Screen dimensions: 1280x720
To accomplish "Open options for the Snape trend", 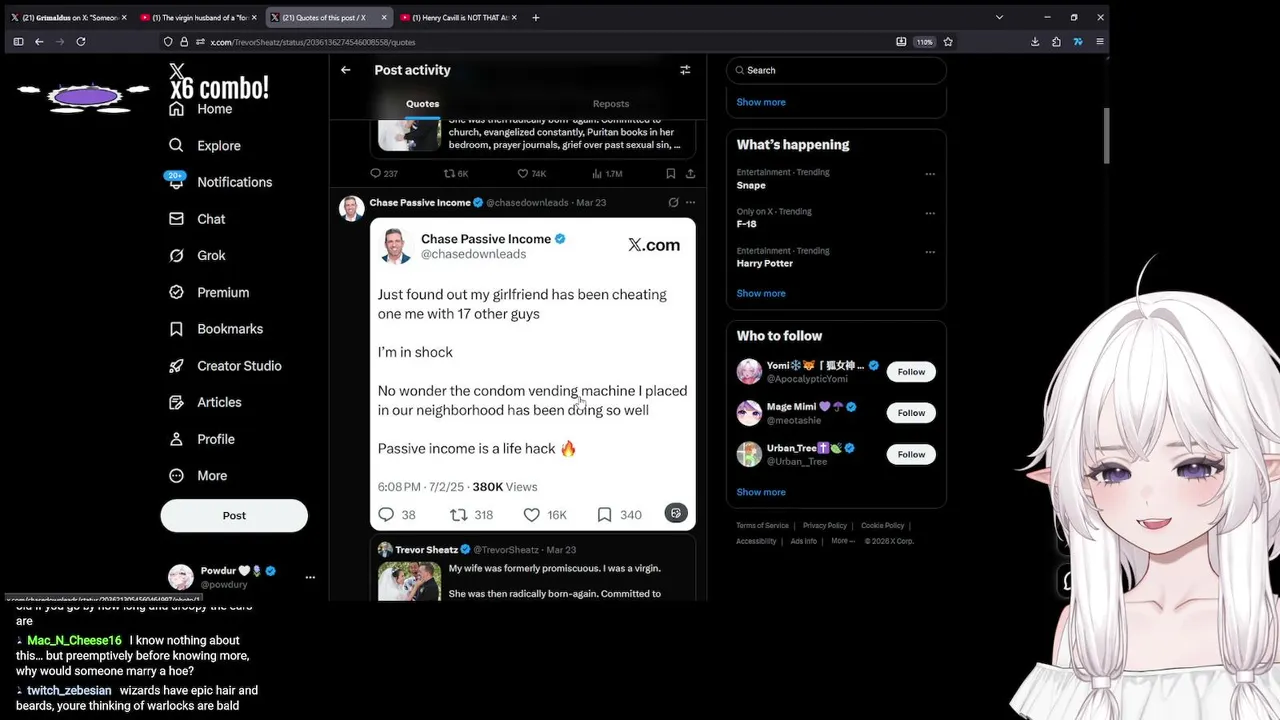I will point(930,174).
